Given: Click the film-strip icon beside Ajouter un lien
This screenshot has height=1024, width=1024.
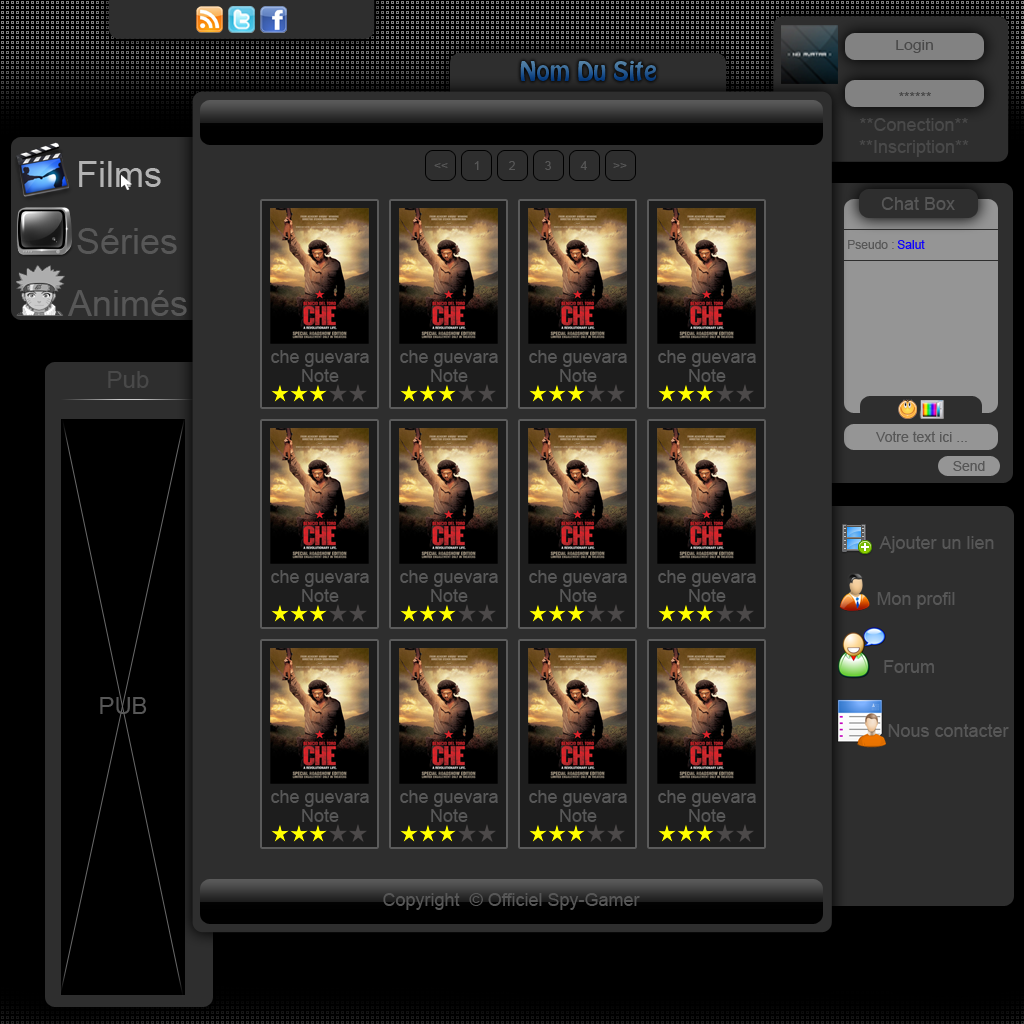Looking at the screenshot, I should coord(856,539).
